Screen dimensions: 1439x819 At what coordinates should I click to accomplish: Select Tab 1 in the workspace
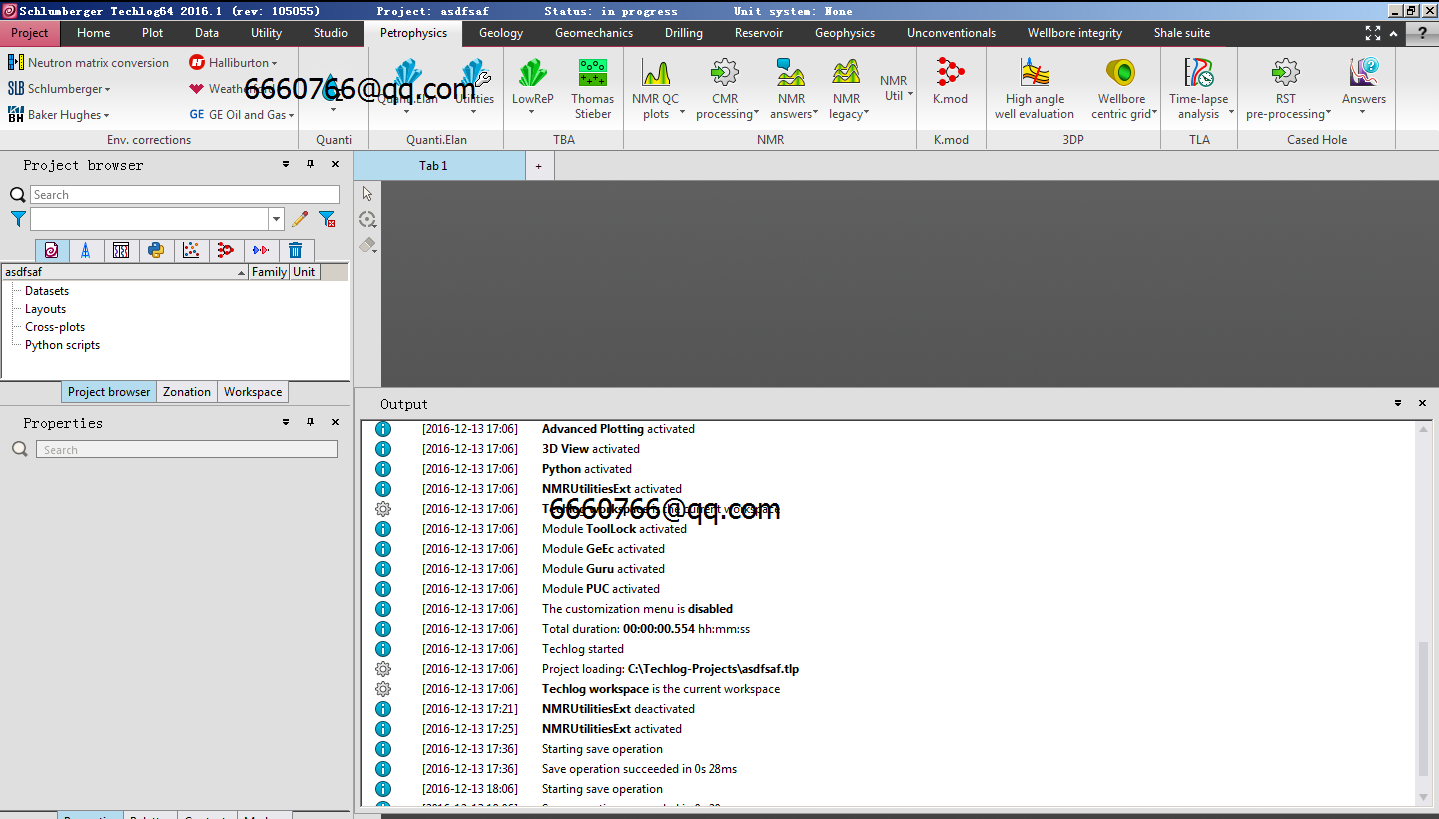click(439, 166)
